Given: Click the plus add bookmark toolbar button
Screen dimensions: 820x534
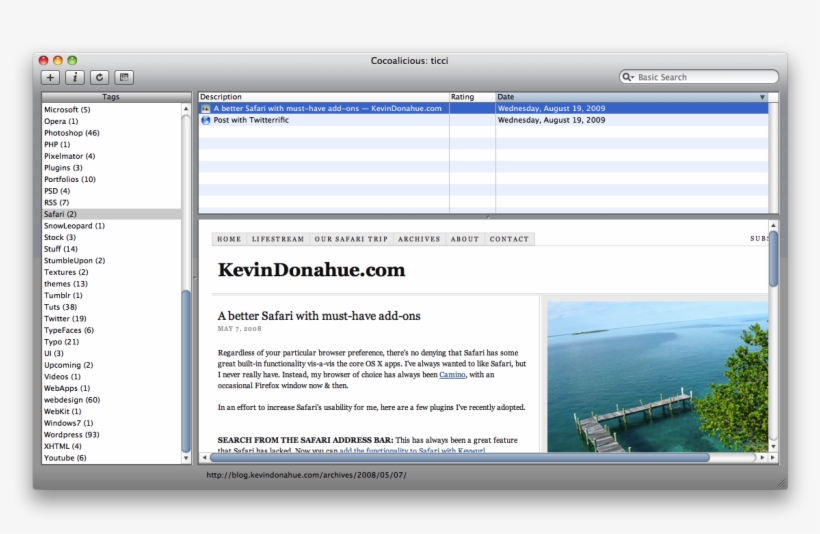Looking at the screenshot, I should click(x=50, y=77).
